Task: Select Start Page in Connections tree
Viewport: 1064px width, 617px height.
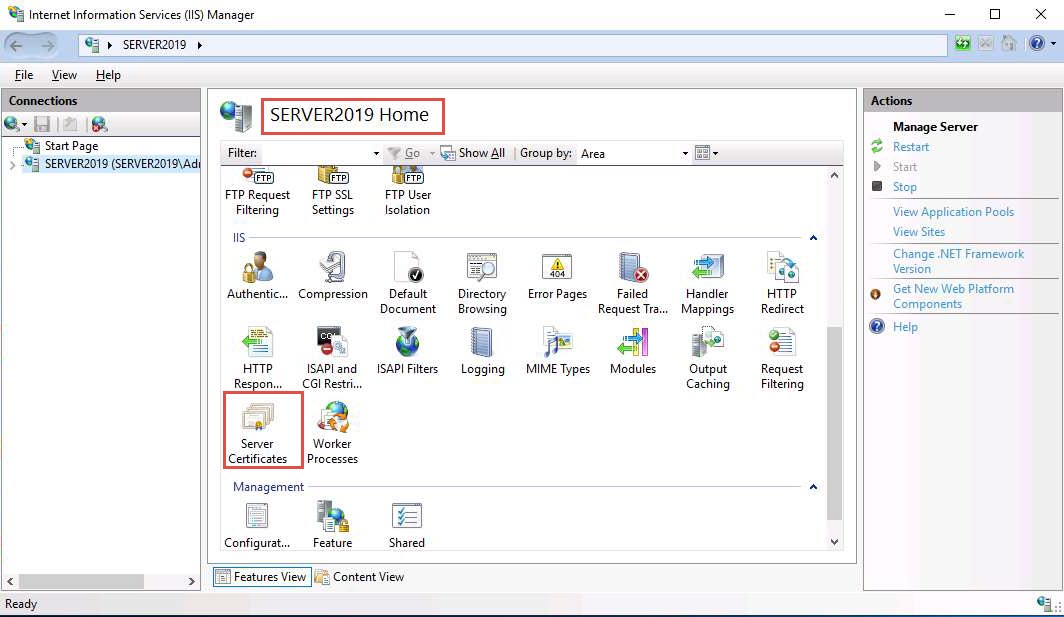Action: (71, 146)
